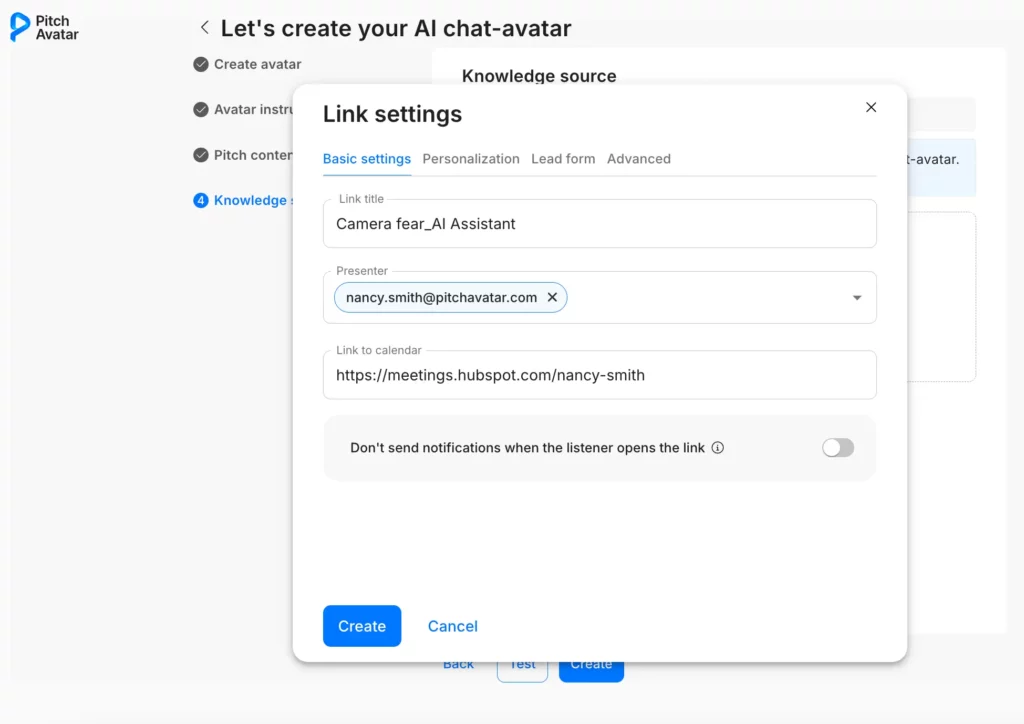Image resolution: width=1024 pixels, height=724 pixels.
Task: Select the Basic settings tab
Action: click(x=367, y=159)
